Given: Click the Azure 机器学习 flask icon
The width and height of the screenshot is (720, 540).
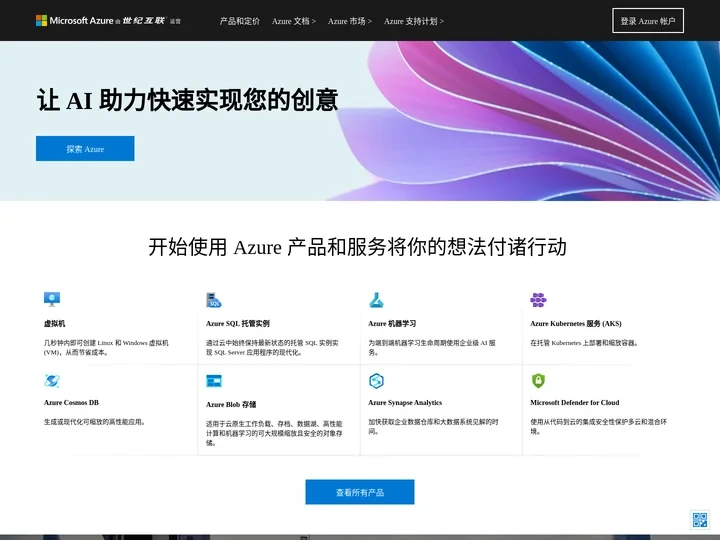Looking at the screenshot, I should point(376,300).
